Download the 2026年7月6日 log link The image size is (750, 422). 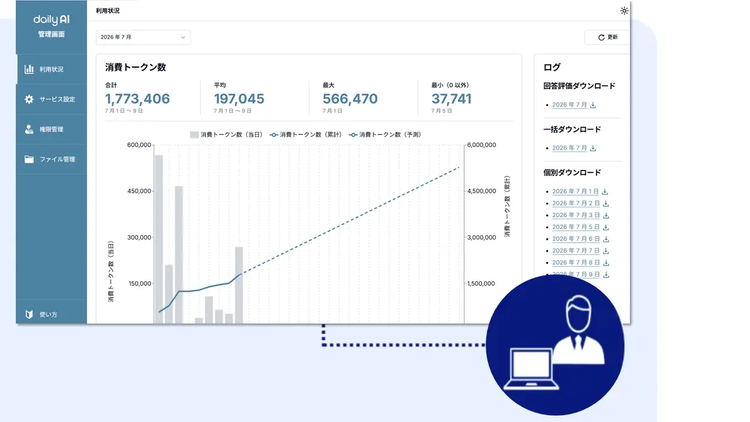tap(576, 239)
